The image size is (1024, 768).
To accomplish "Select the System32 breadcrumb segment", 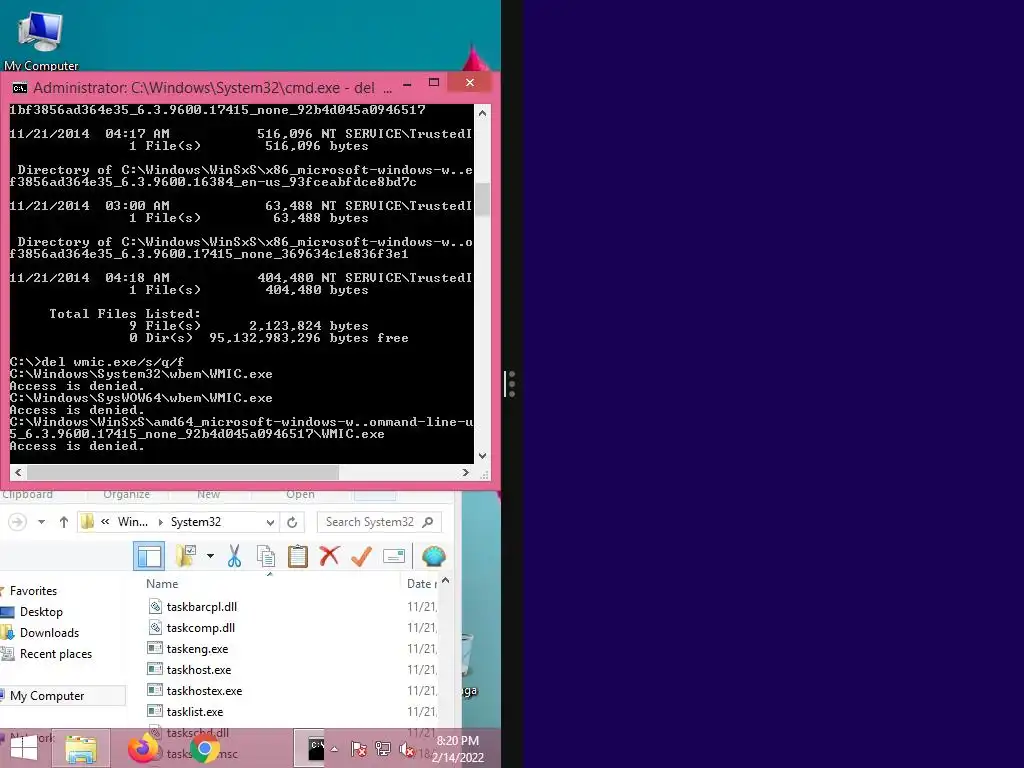I will 195,521.
